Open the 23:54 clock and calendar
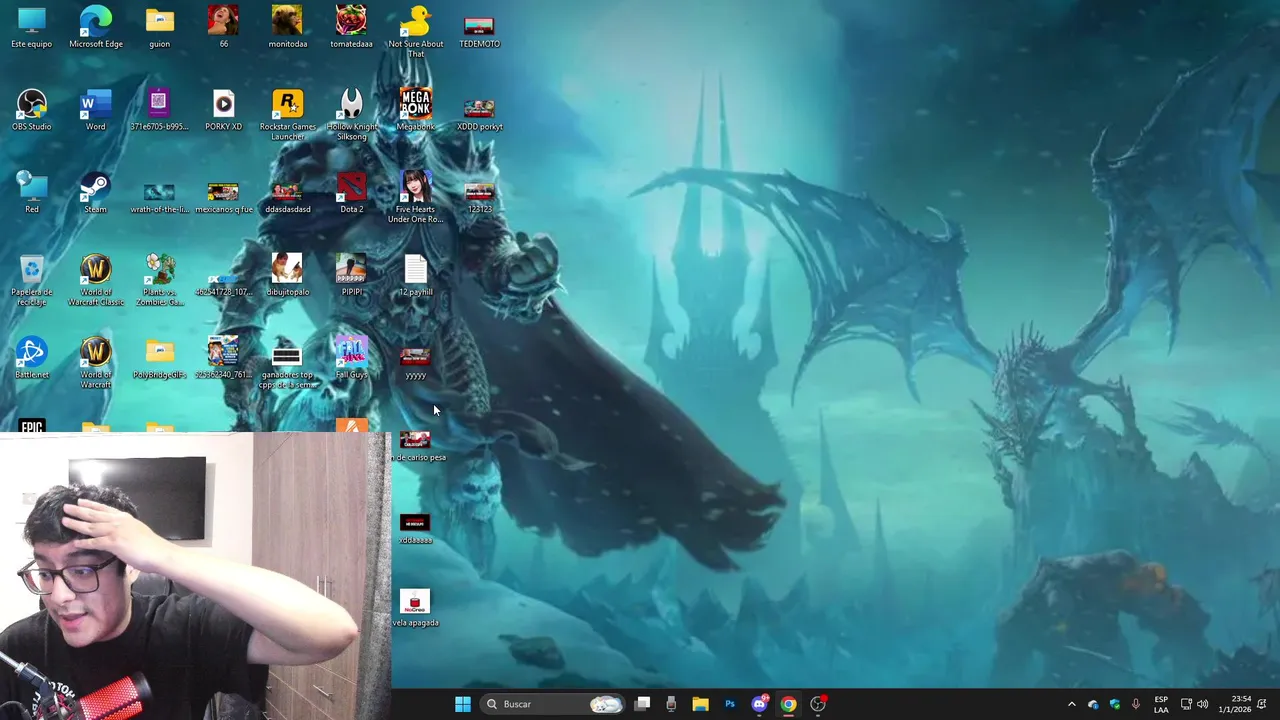This screenshot has height=720, width=1280. [x=1234, y=704]
